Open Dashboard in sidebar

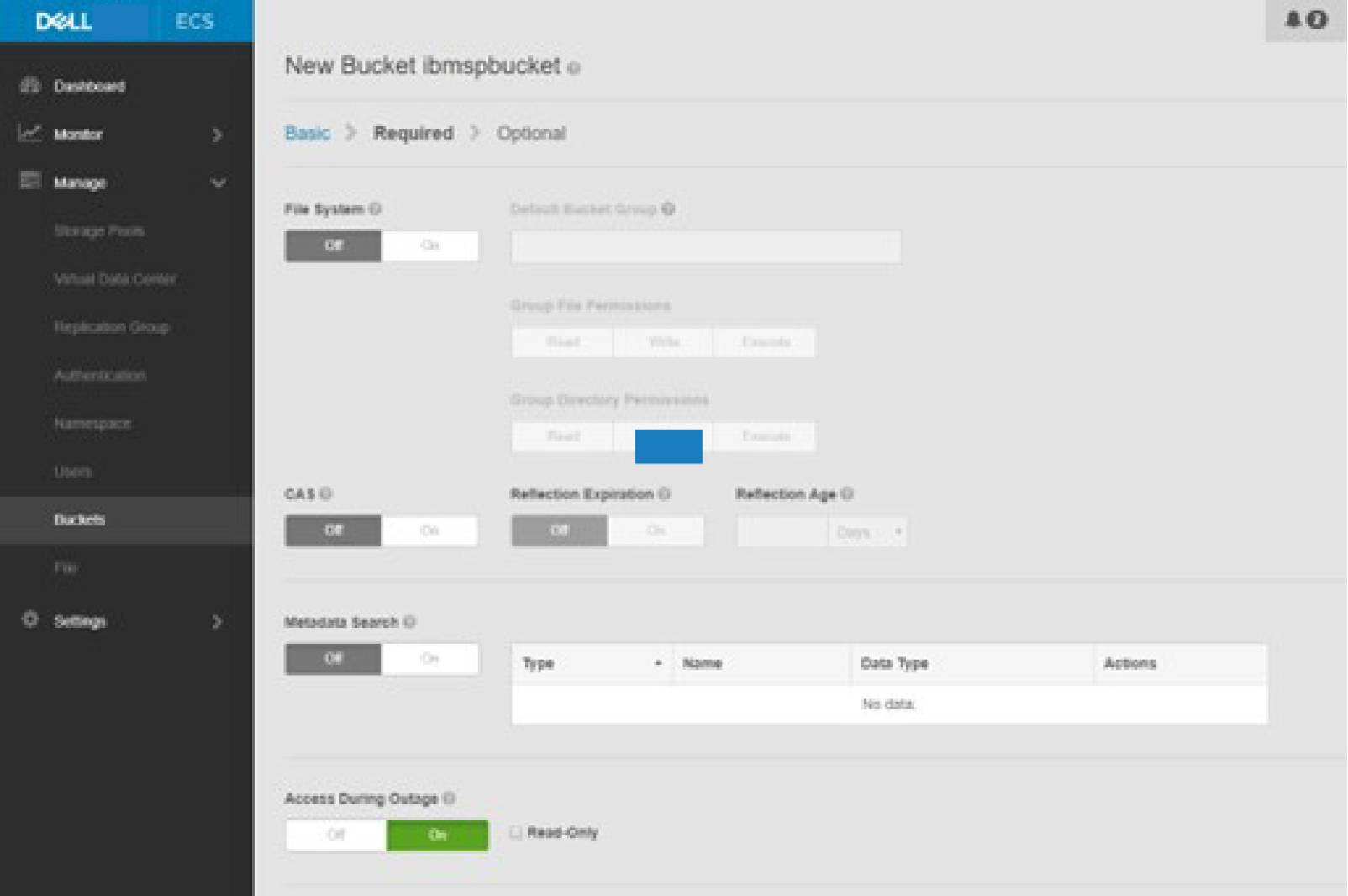coord(89,86)
